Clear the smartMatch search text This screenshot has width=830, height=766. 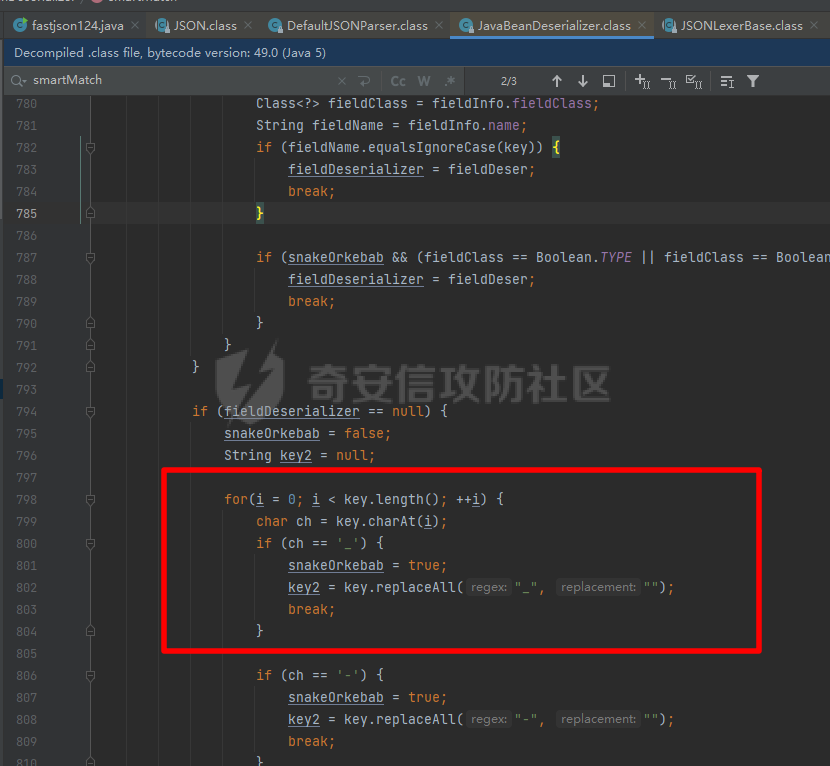pyautogui.click(x=342, y=81)
